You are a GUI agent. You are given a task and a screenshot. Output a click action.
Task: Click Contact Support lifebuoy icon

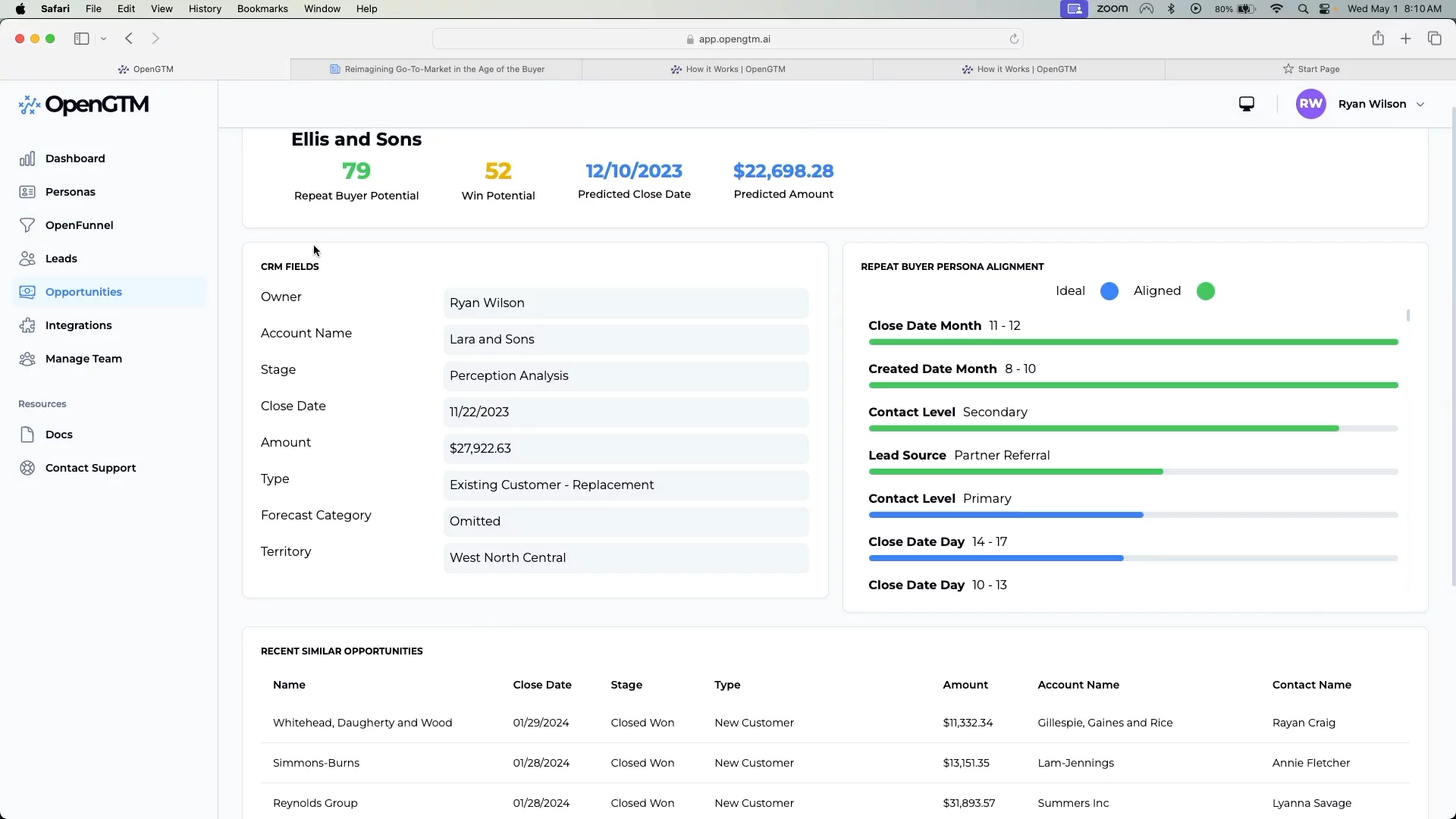pyautogui.click(x=27, y=468)
